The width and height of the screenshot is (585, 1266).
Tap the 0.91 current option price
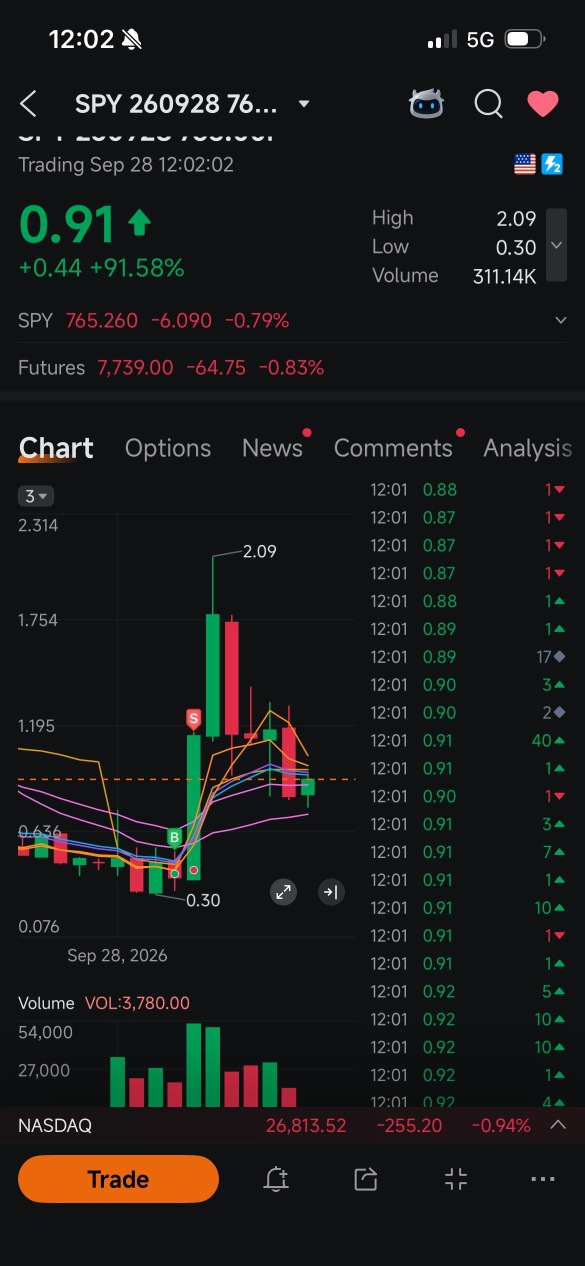[x=67, y=224]
